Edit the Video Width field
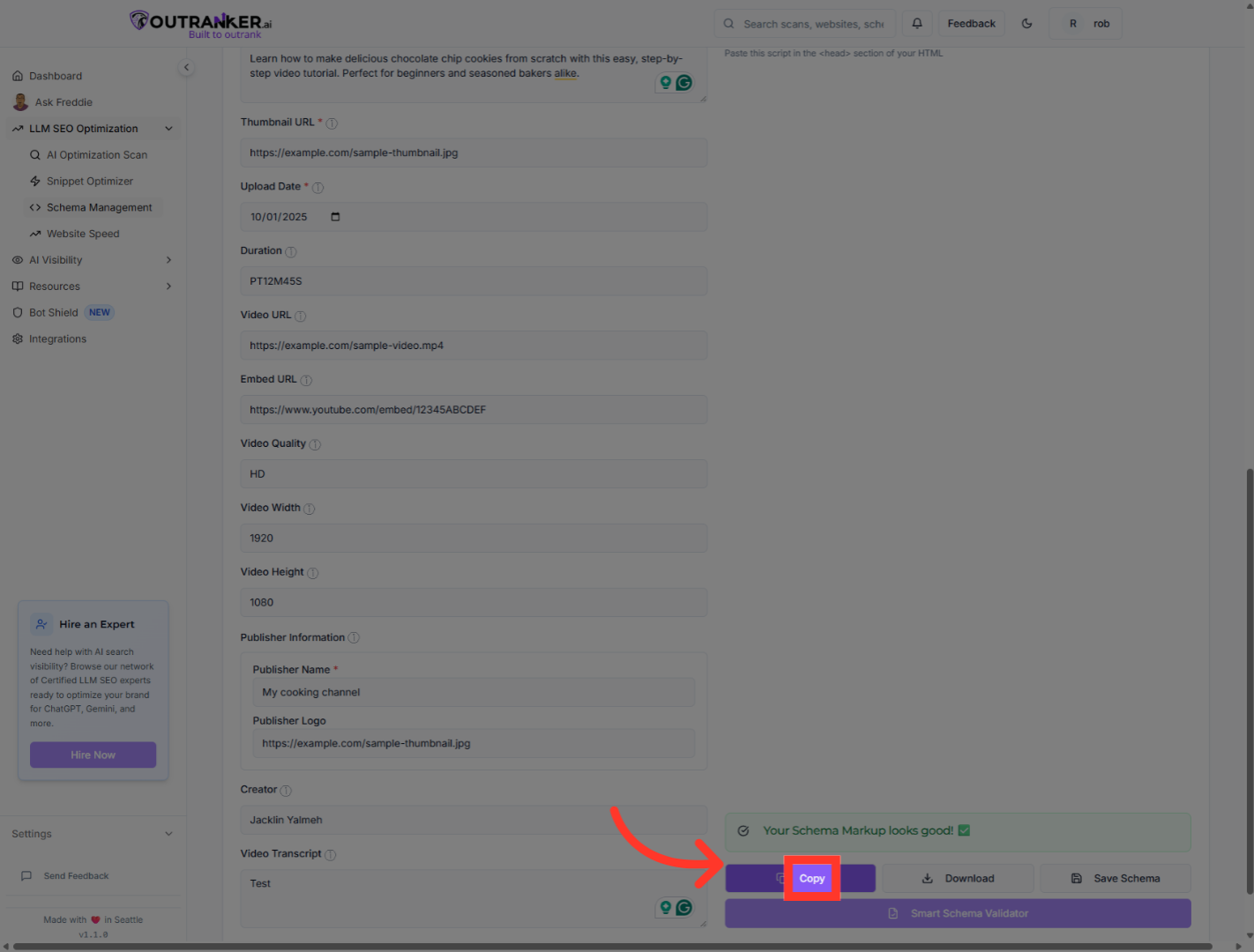 [x=474, y=539]
